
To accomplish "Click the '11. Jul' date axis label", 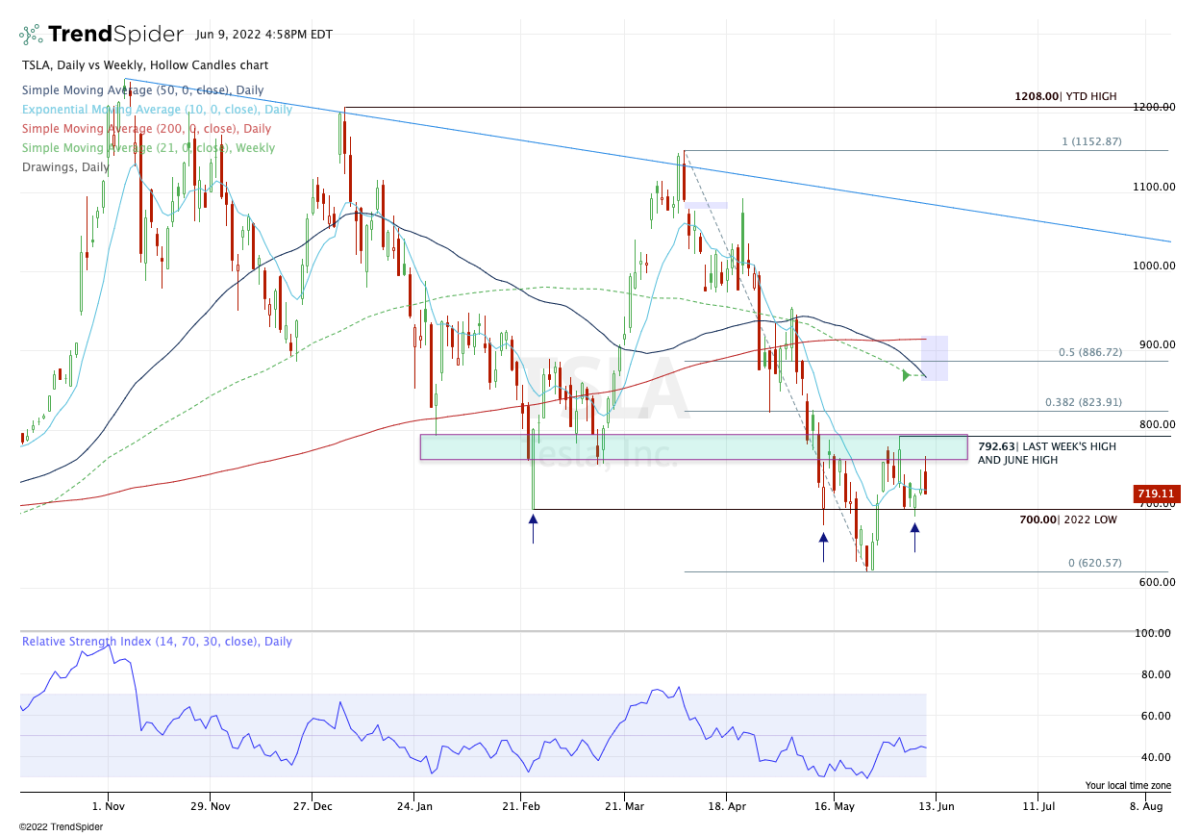I will click(x=1040, y=805).
